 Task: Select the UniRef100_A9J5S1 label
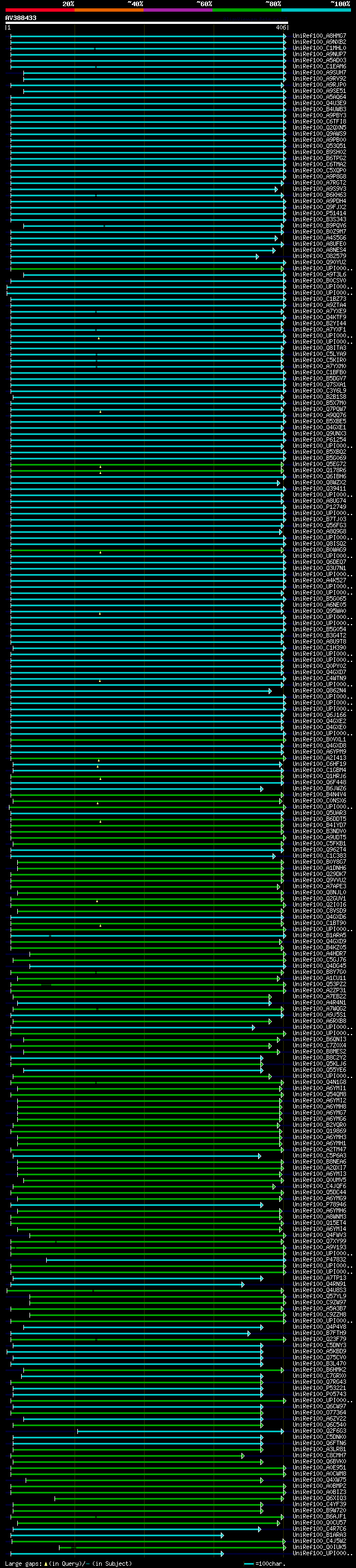tap(319, 1015)
